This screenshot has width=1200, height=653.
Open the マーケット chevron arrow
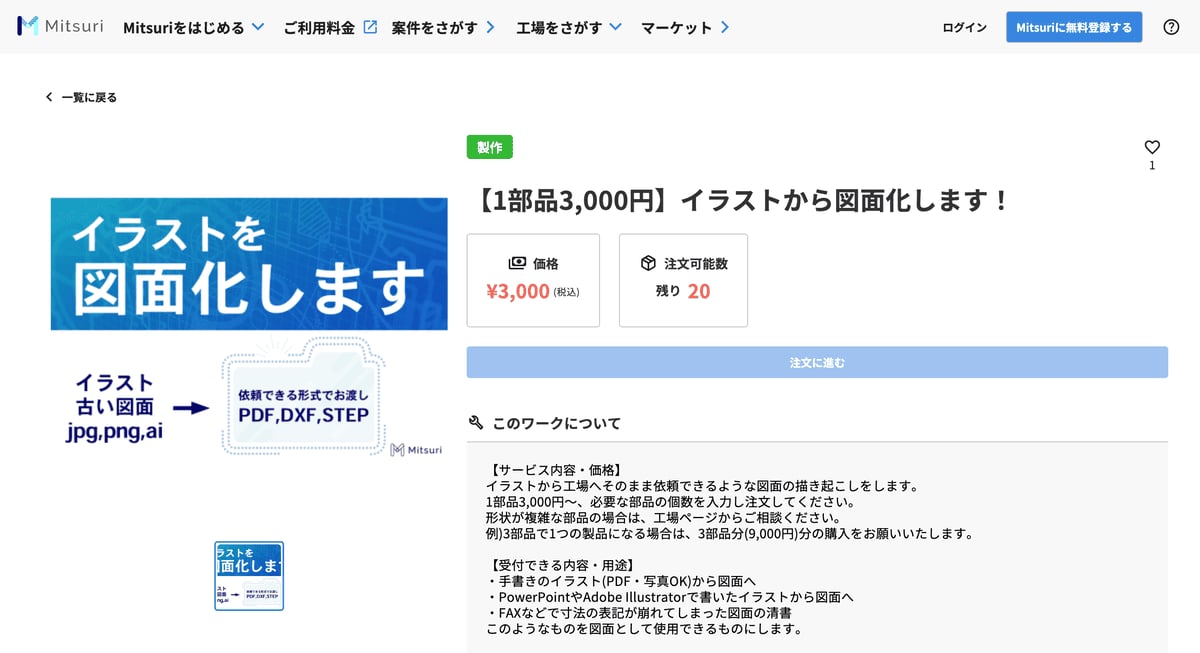[724, 27]
